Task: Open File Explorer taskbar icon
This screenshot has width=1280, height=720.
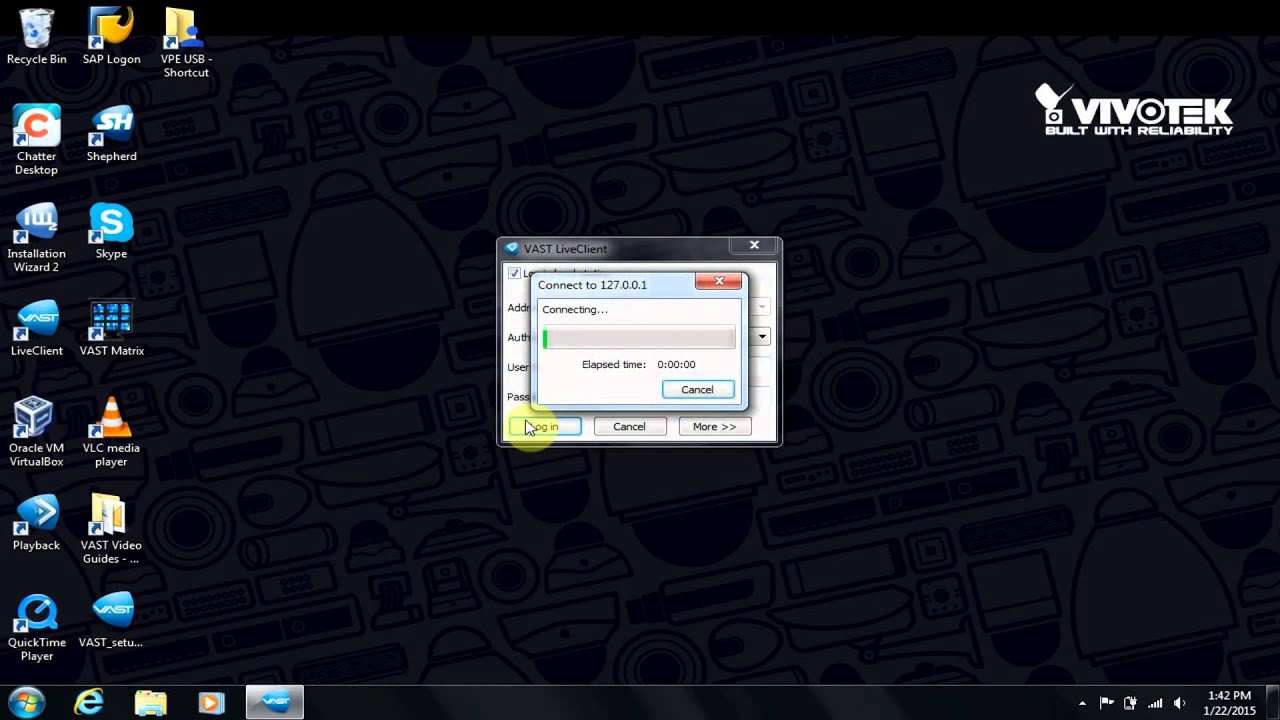Action: [x=150, y=702]
